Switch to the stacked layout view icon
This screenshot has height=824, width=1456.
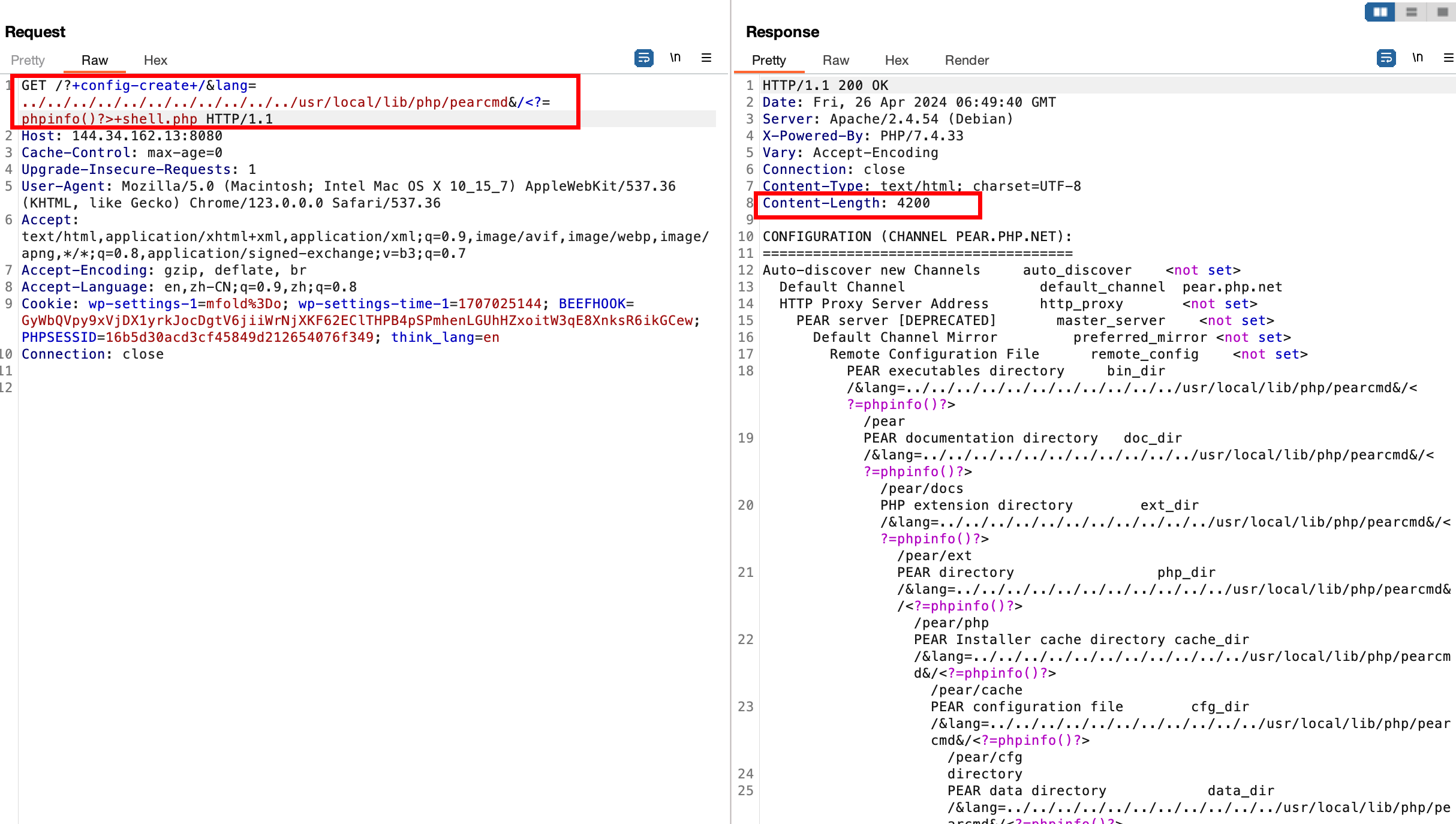pos(1410,11)
